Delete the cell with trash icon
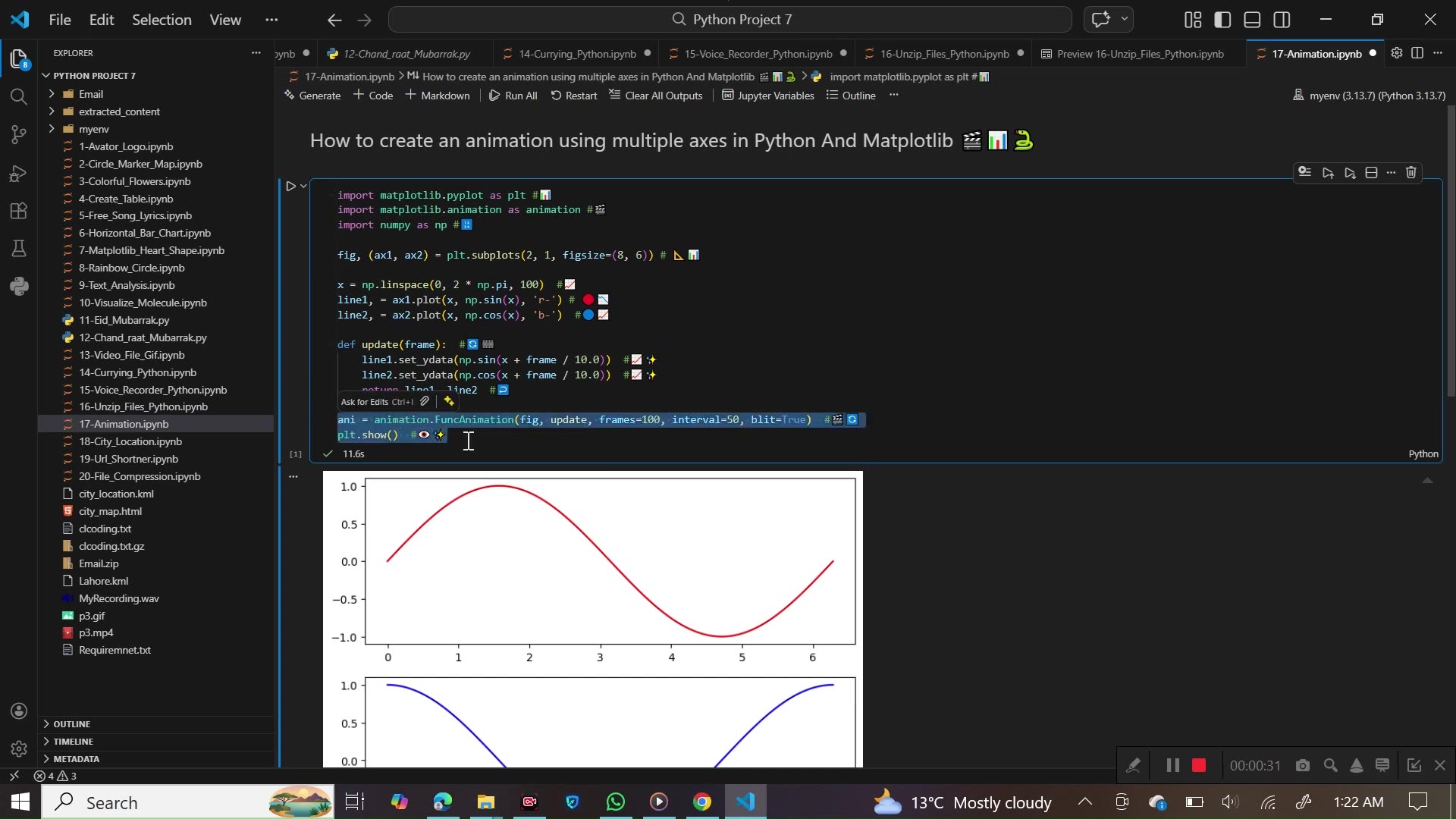Viewport: 1456px width, 819px height. 1411,173
